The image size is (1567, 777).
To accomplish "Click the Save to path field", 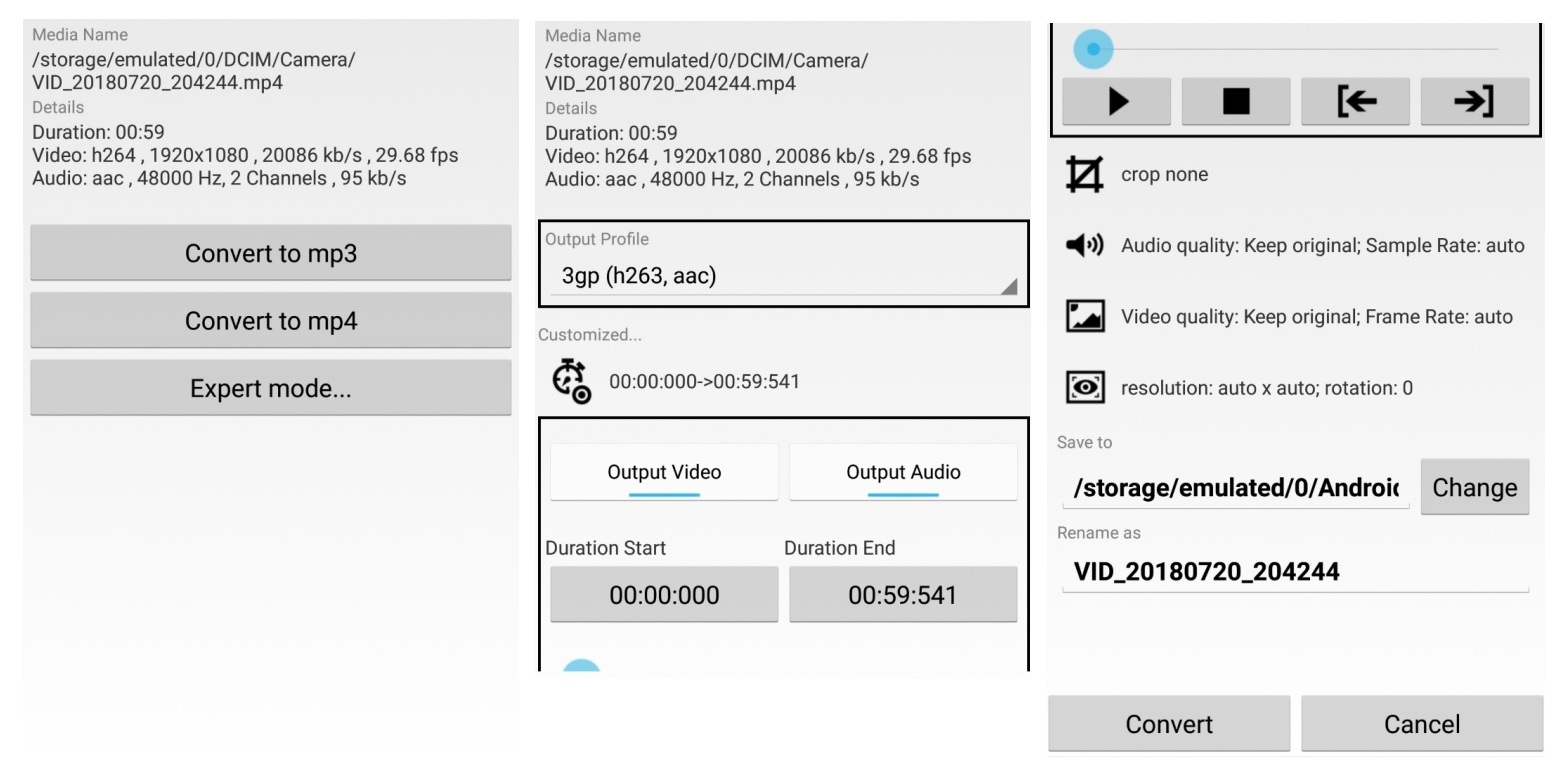I will click(1236, 488).
